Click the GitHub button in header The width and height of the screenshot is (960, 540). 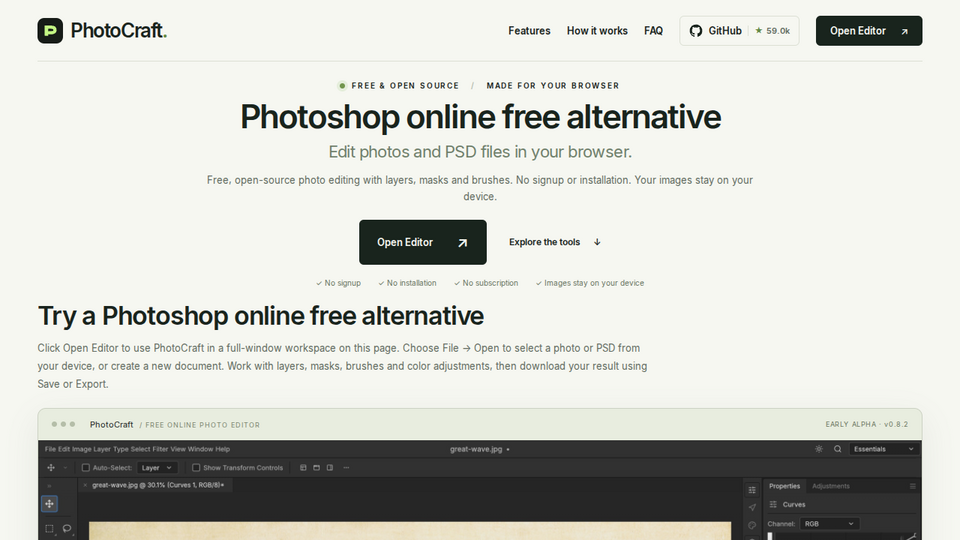739,31
